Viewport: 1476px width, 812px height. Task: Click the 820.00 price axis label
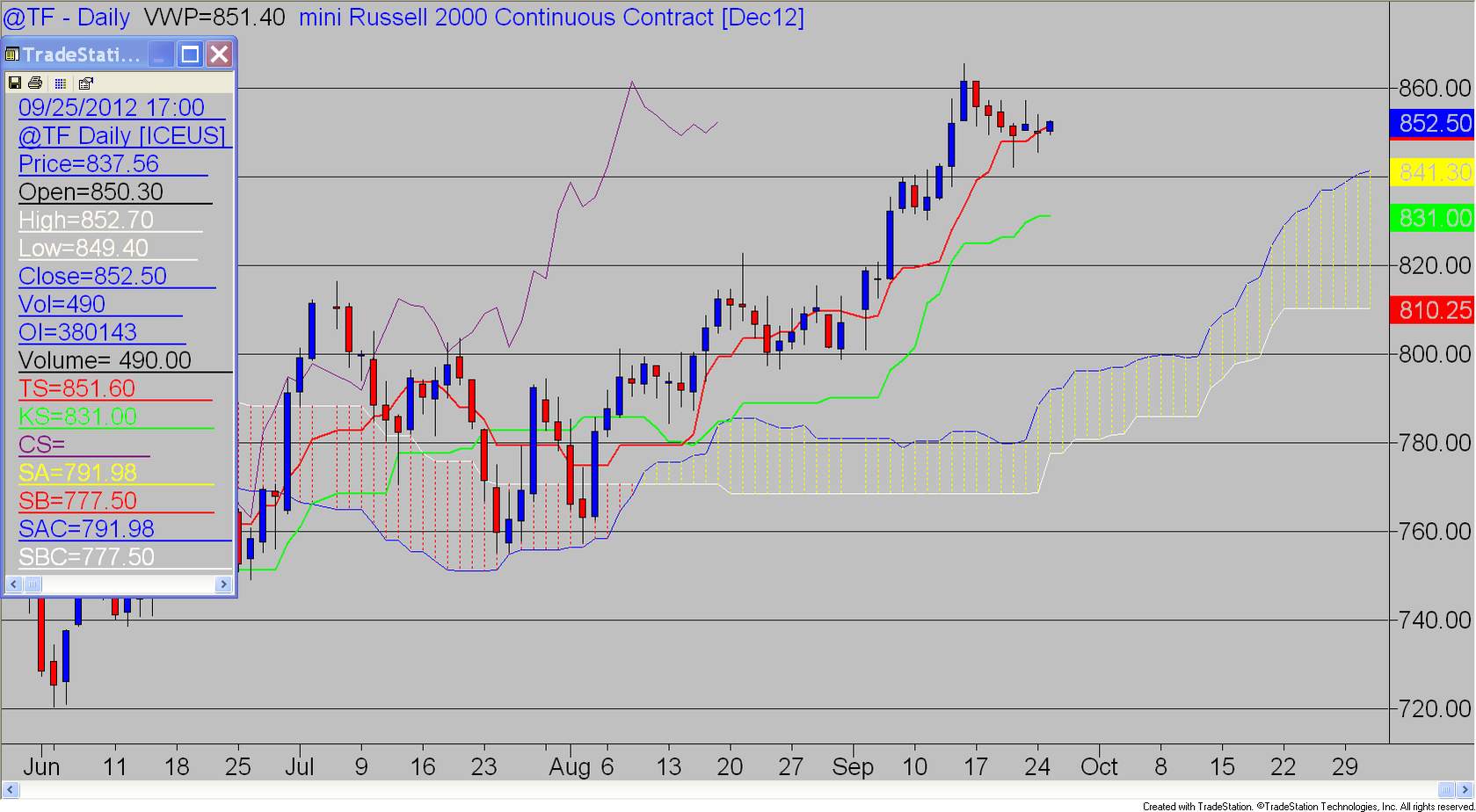click(x=1435, y=265)
